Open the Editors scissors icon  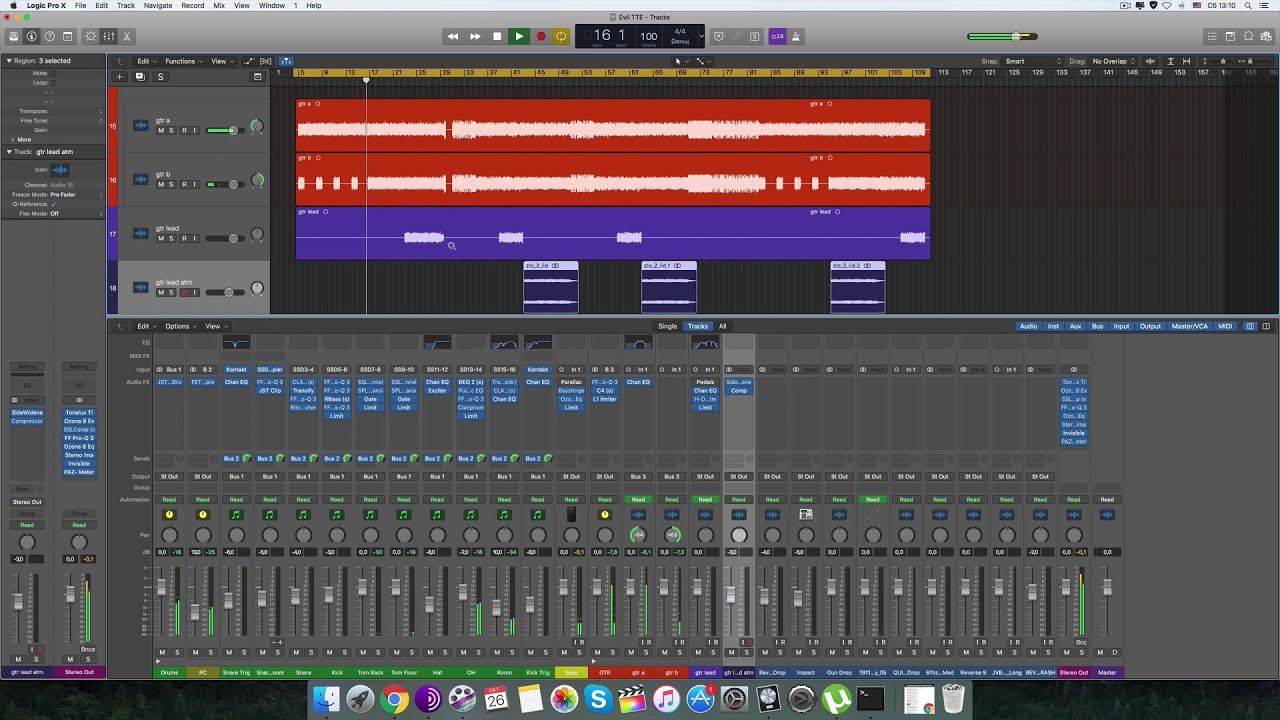(127, 37)
